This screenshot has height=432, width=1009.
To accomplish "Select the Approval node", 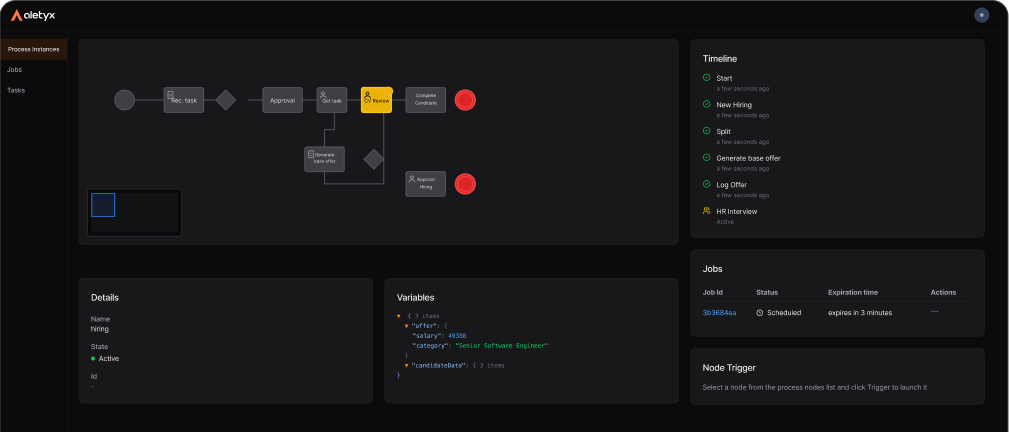I will [x=282, y=100].
